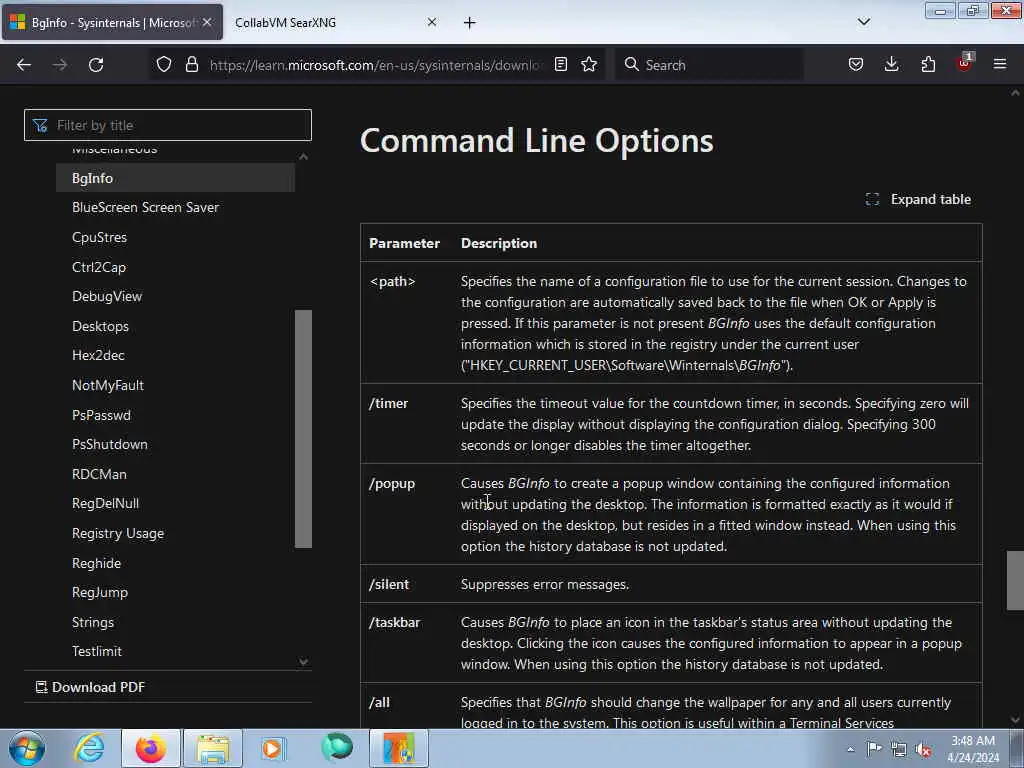Click the sidebar vertical scrollbar thumb

303,428
